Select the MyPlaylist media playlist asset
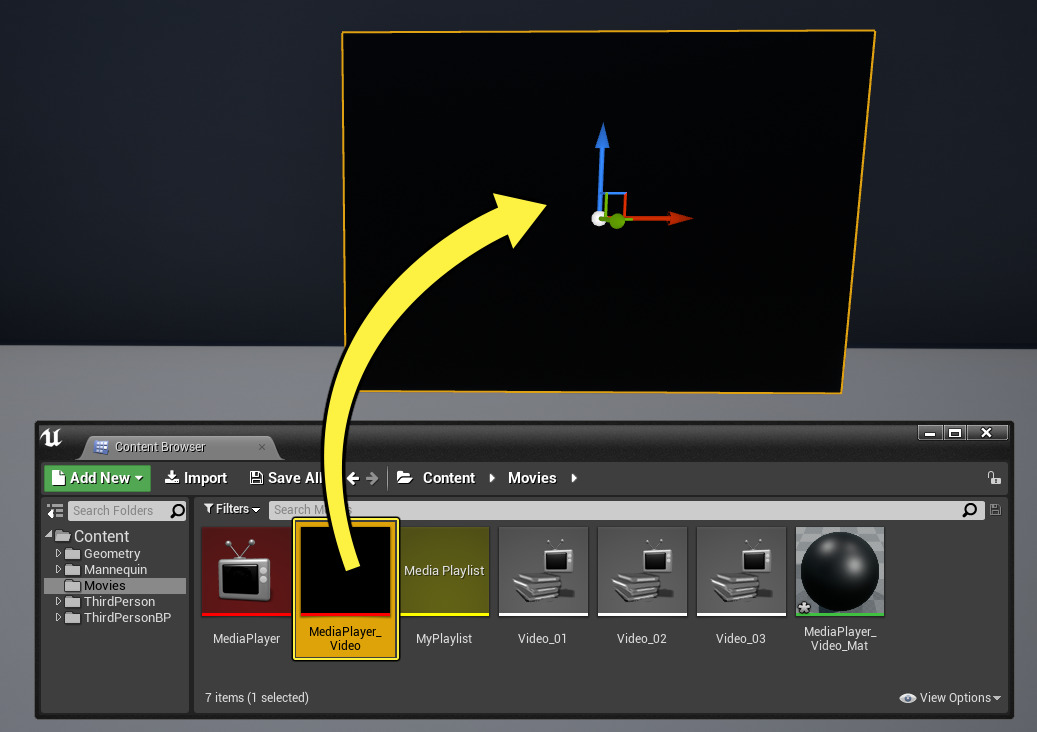The height and width of the screenshot is (732, 1037). [444, 571]
